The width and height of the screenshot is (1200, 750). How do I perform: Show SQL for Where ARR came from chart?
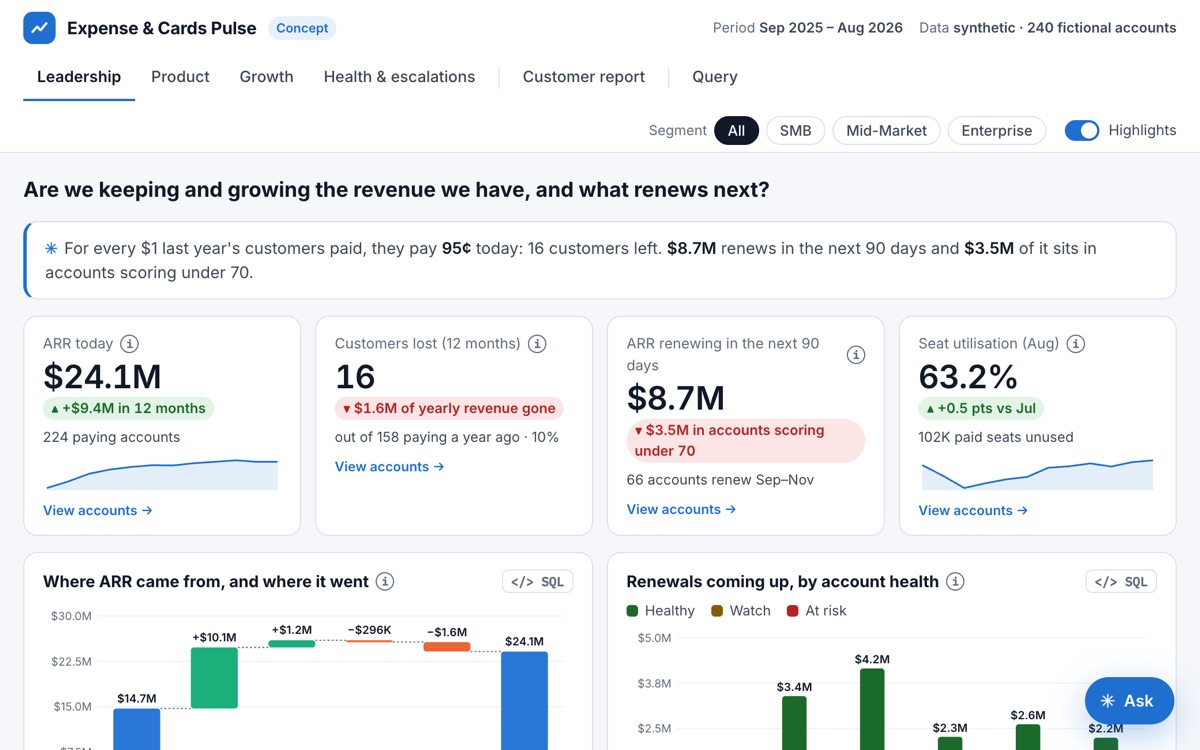[x=537, y=582]
